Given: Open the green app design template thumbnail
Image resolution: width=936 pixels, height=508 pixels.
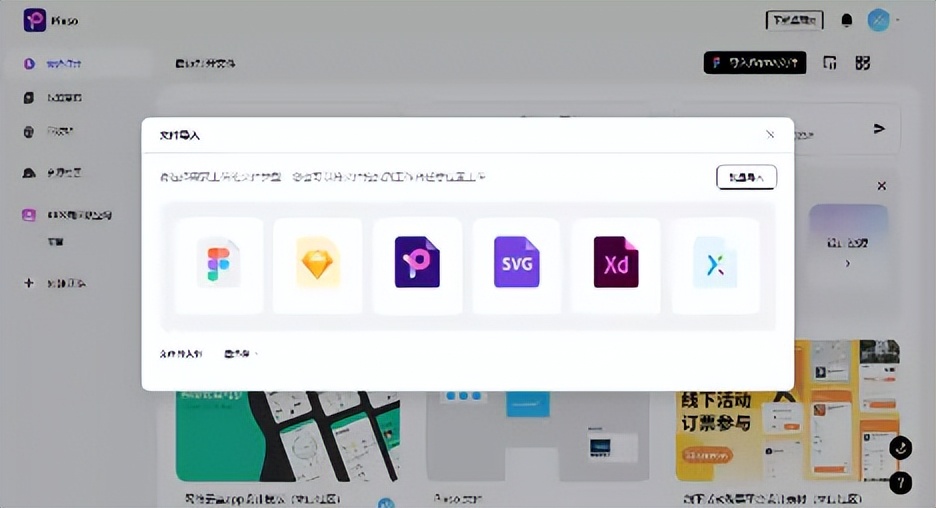Looking at the screenshot, I should click(x=288, y=436).
